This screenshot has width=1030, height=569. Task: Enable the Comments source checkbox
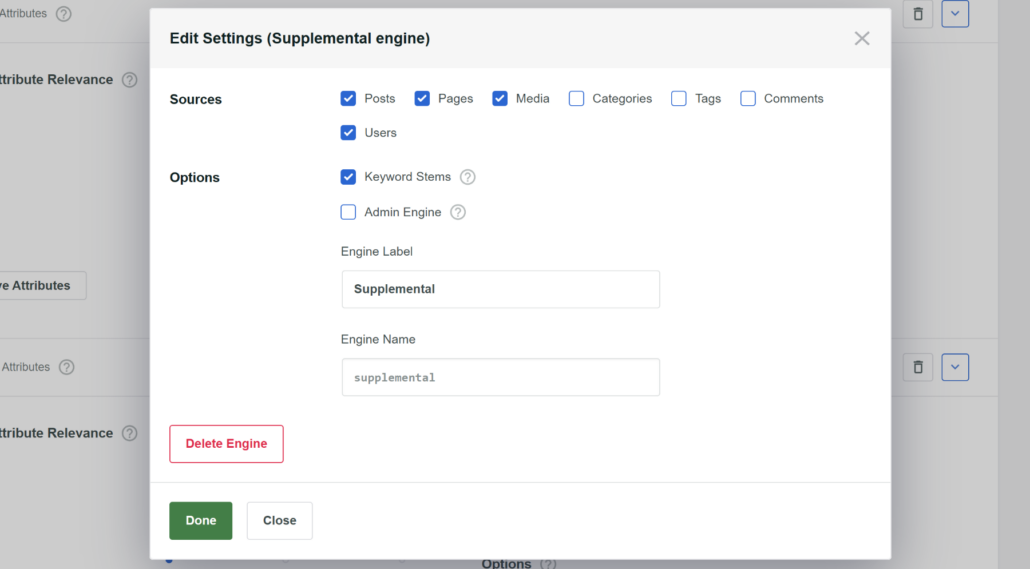[x=748, y=99]
